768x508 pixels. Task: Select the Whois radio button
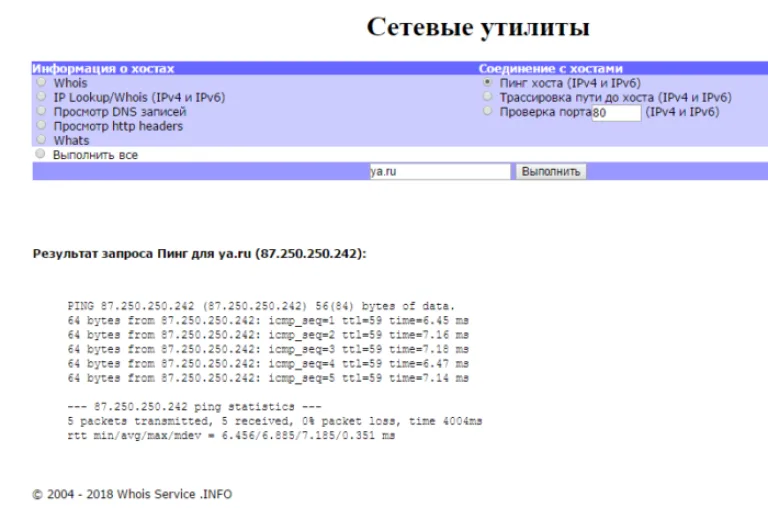42,82
